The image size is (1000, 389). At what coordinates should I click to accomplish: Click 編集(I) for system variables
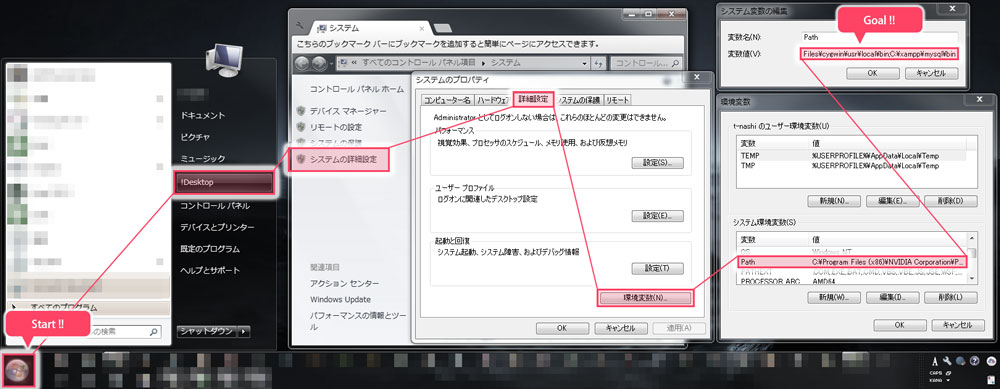click(x=892, y=297)
